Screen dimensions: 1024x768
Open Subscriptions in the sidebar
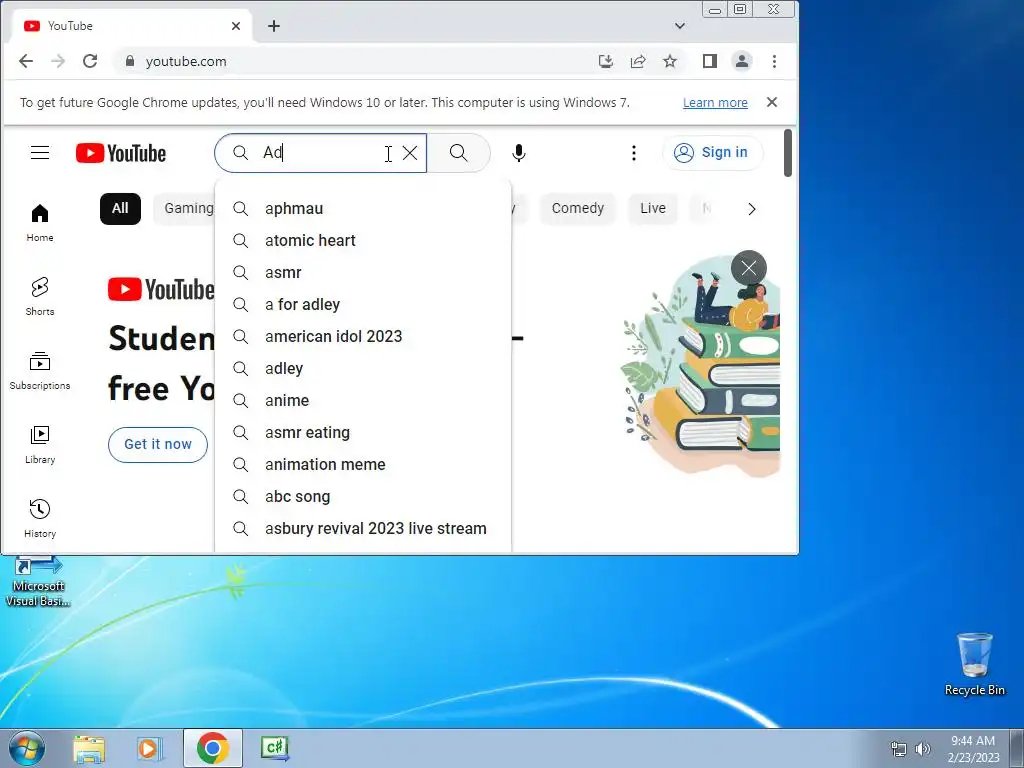tap(40, 370)
